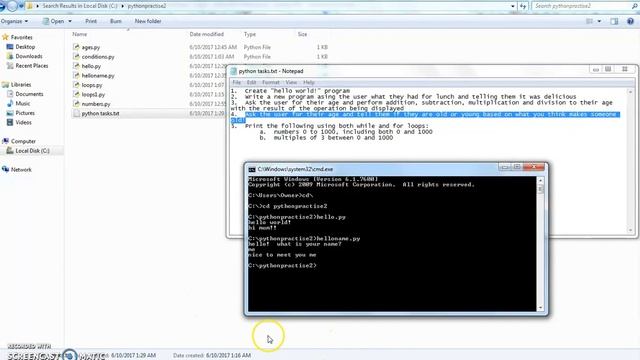Click the Open toolbar button

[x=53, y=21]
